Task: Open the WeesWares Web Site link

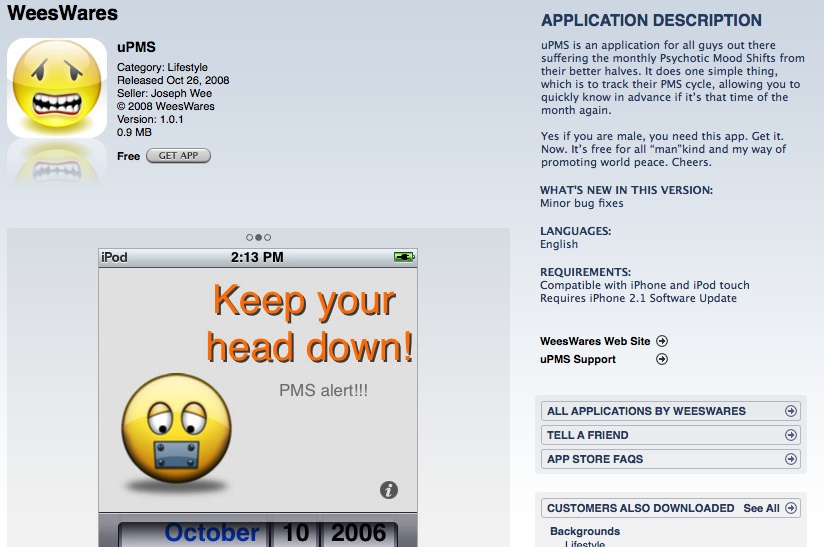Action: tap(594, 341)
